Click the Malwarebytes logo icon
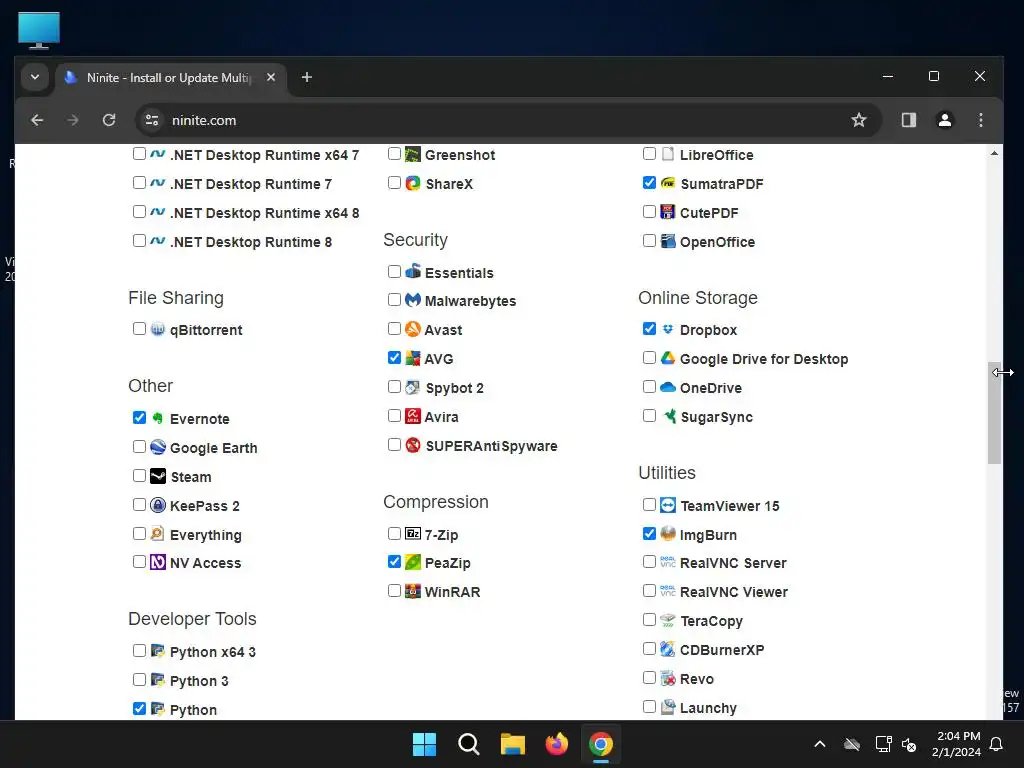Image resolution: width=1024 pixels, height=768 pixels. [x=413, y=300]
